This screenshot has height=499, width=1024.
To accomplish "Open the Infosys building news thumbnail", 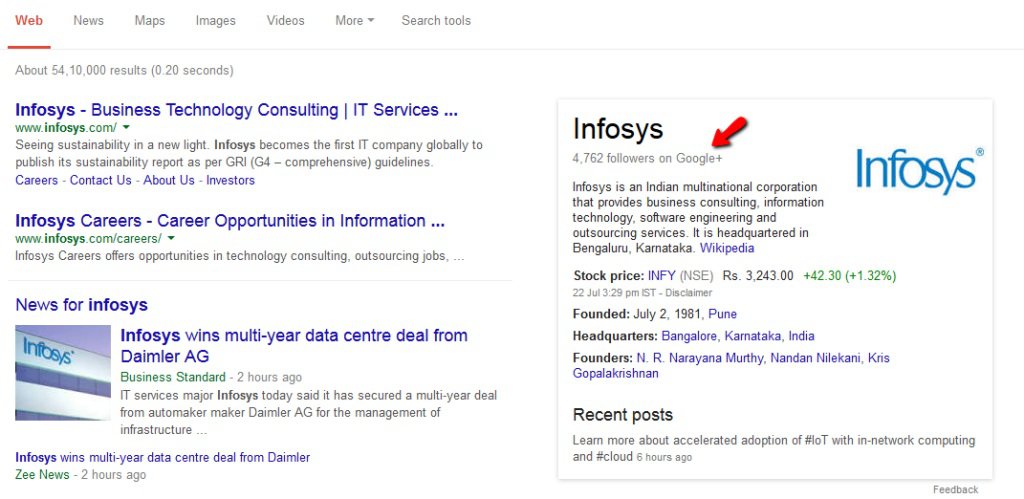I will (63, 373).
